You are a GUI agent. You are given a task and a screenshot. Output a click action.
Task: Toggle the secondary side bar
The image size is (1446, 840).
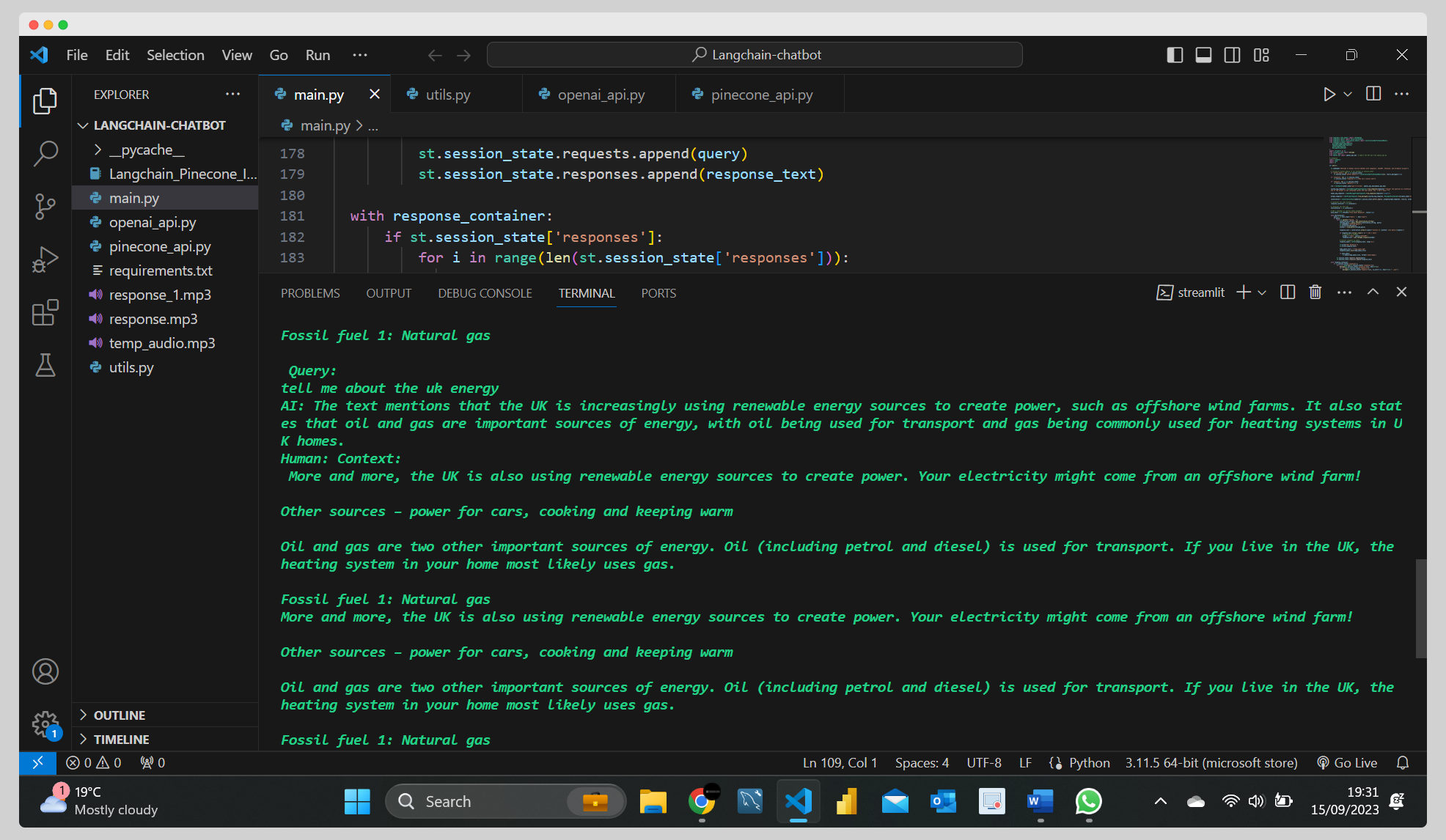coord(1231,54)
